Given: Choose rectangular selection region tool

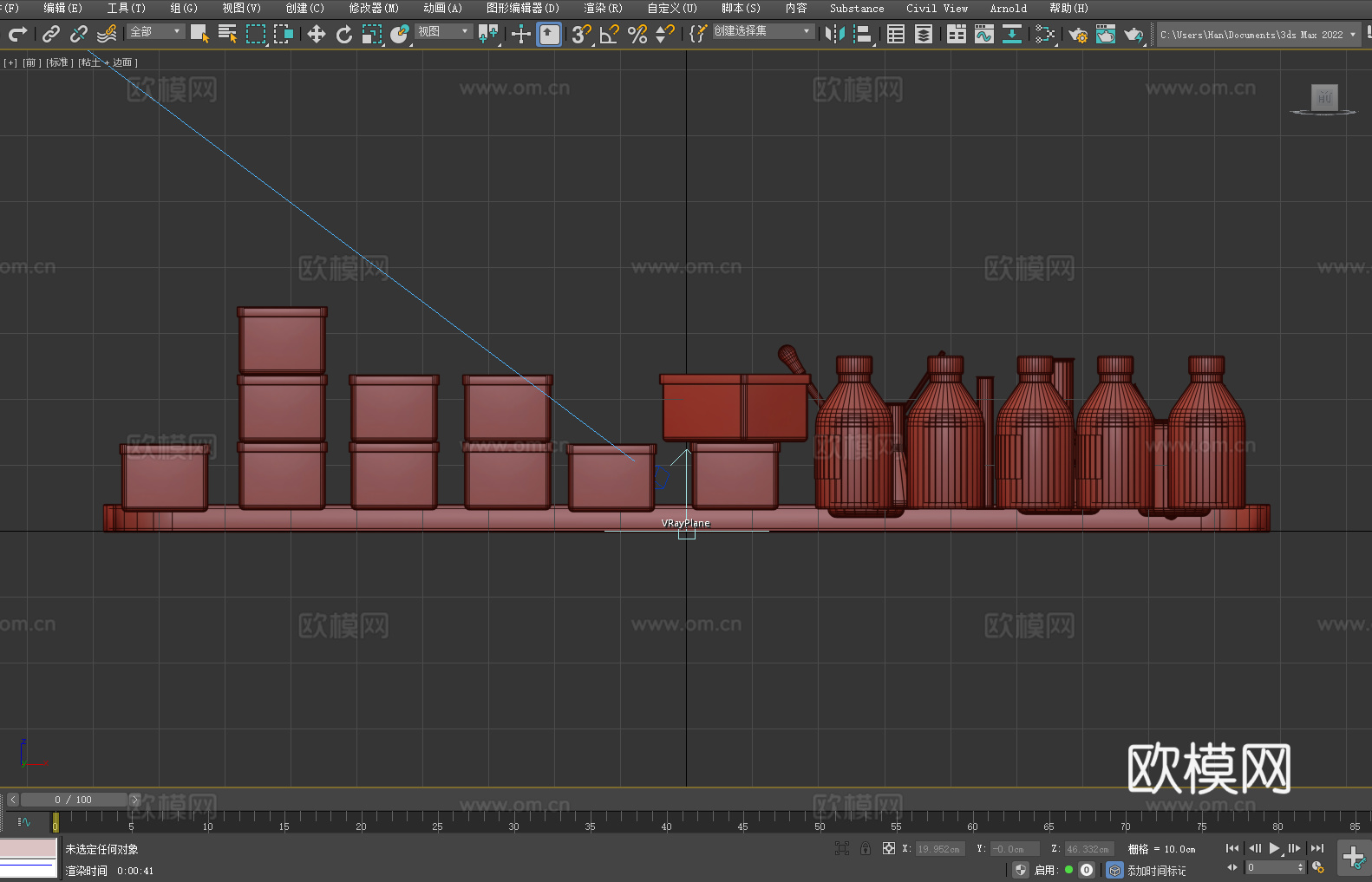Looking at the screenshot, I should pos(256,34).
